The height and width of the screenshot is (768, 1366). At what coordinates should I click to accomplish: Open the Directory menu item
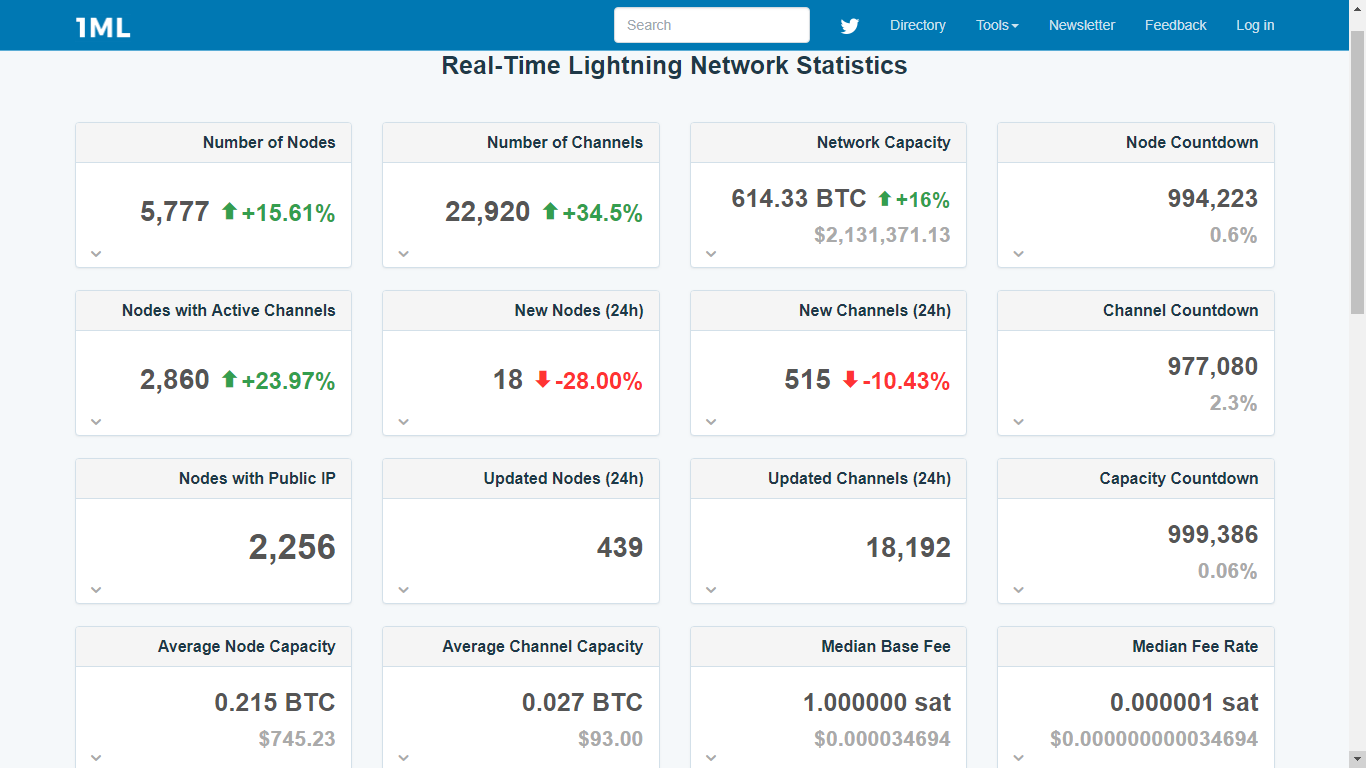917,25
